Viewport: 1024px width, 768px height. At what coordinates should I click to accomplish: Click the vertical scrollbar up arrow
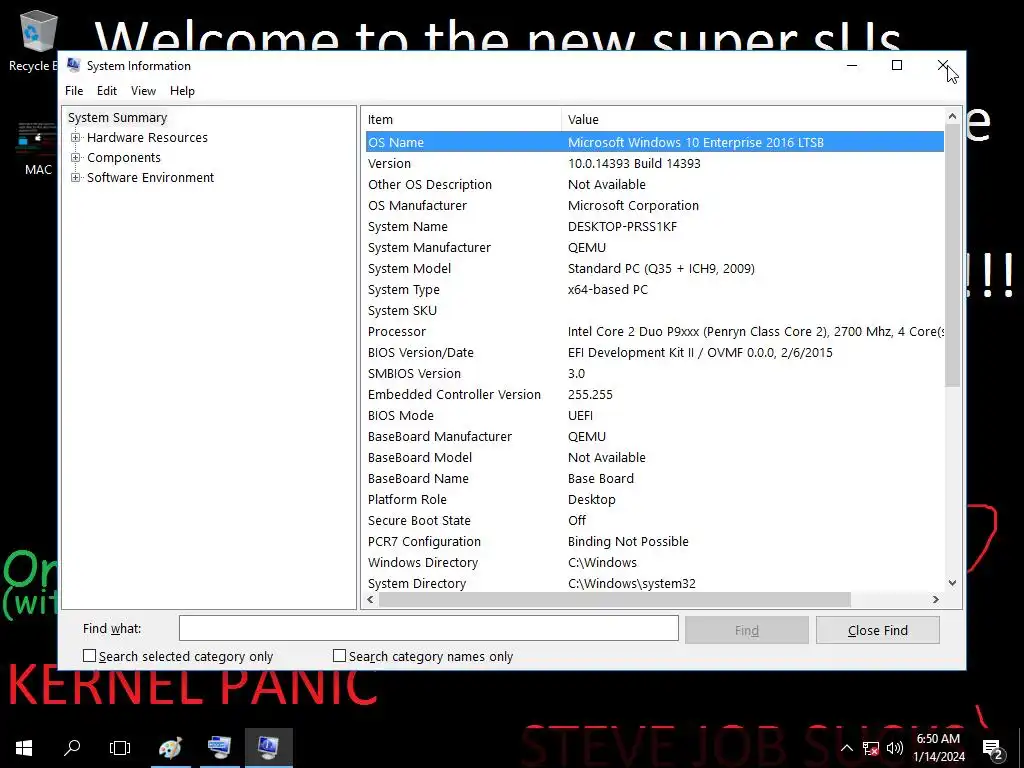click(x=952, y=116)
